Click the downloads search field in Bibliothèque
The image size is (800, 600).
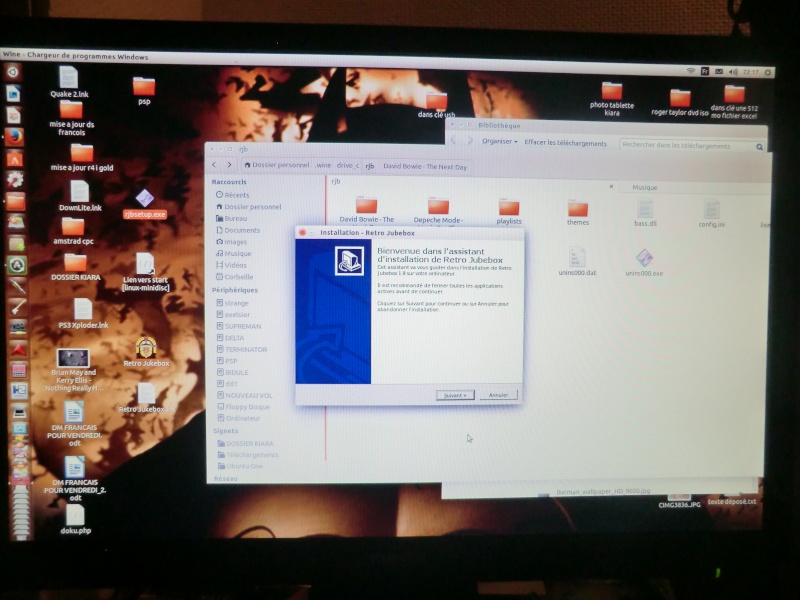pyautogui.click(x=692, y=146)
